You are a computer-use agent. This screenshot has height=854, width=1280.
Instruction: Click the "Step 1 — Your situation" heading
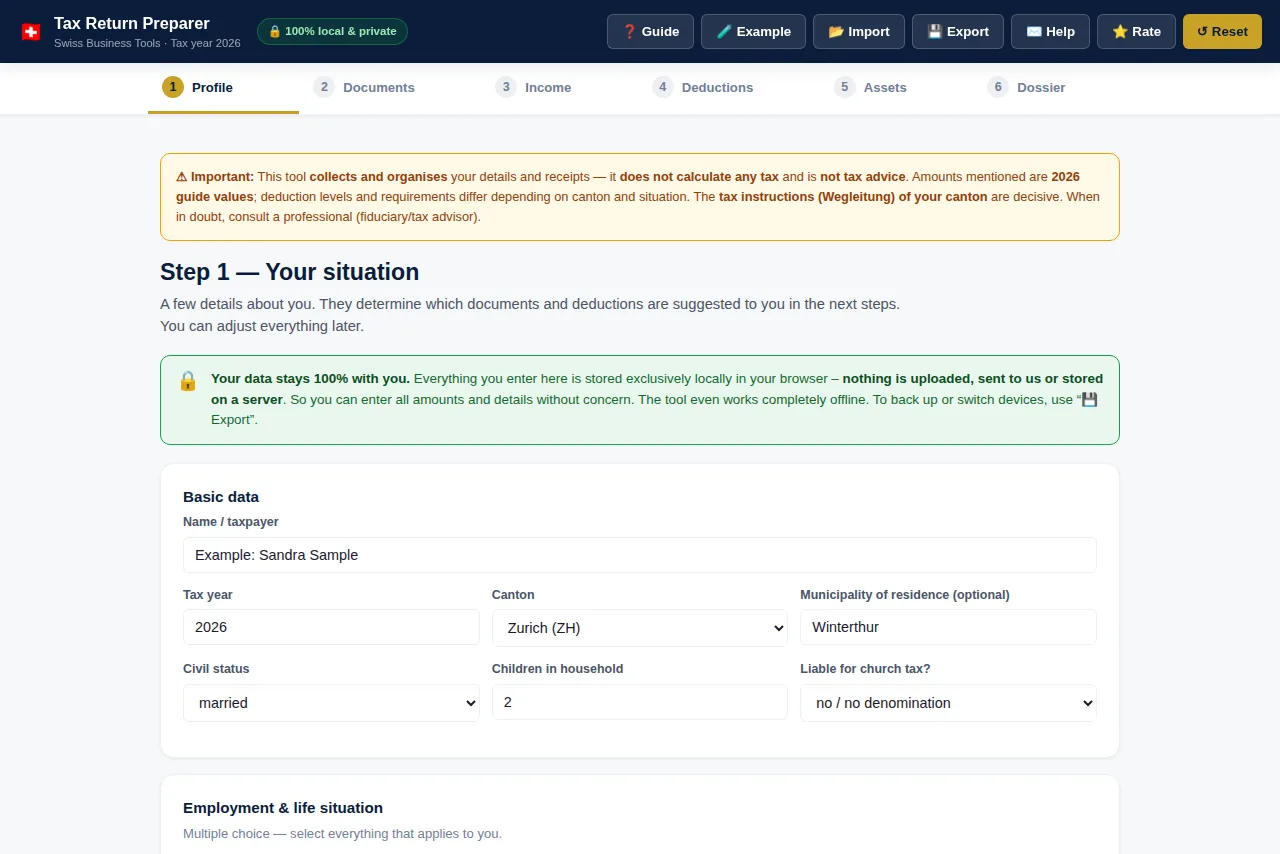coord(290,272)
